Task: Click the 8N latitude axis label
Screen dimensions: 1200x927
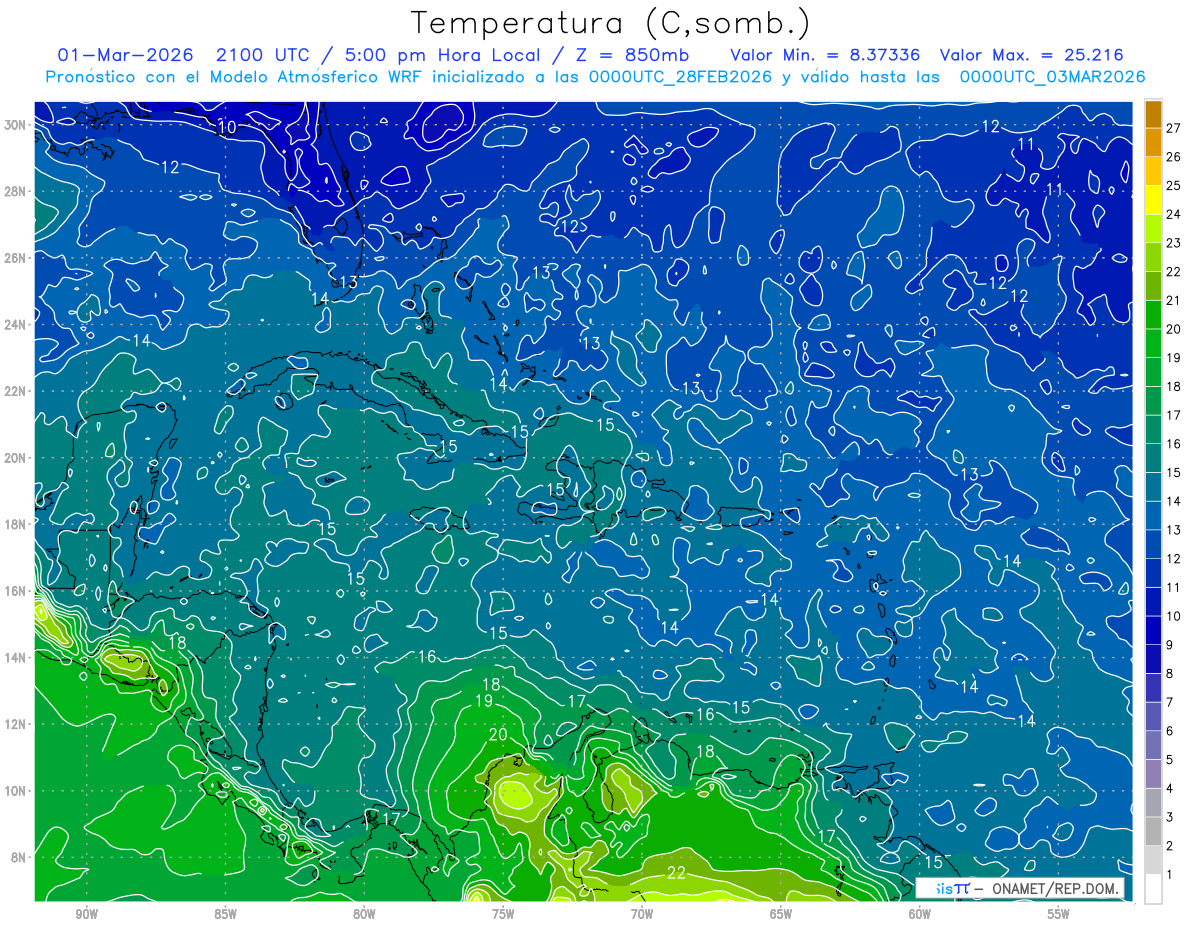Action: (20, 857)
